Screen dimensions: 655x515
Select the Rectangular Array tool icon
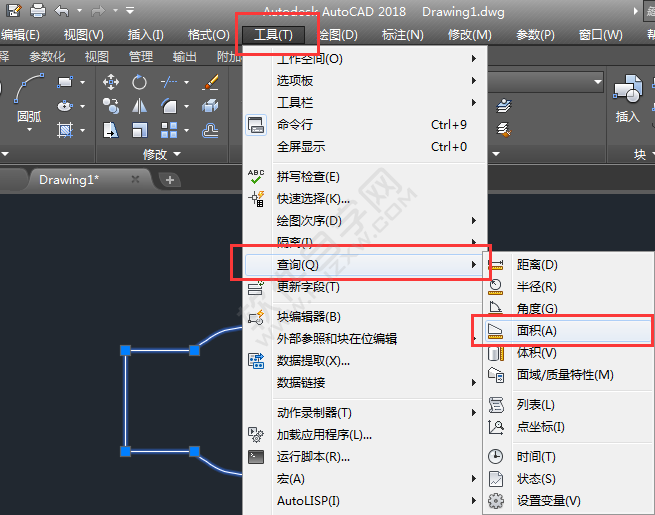point(169,130)
